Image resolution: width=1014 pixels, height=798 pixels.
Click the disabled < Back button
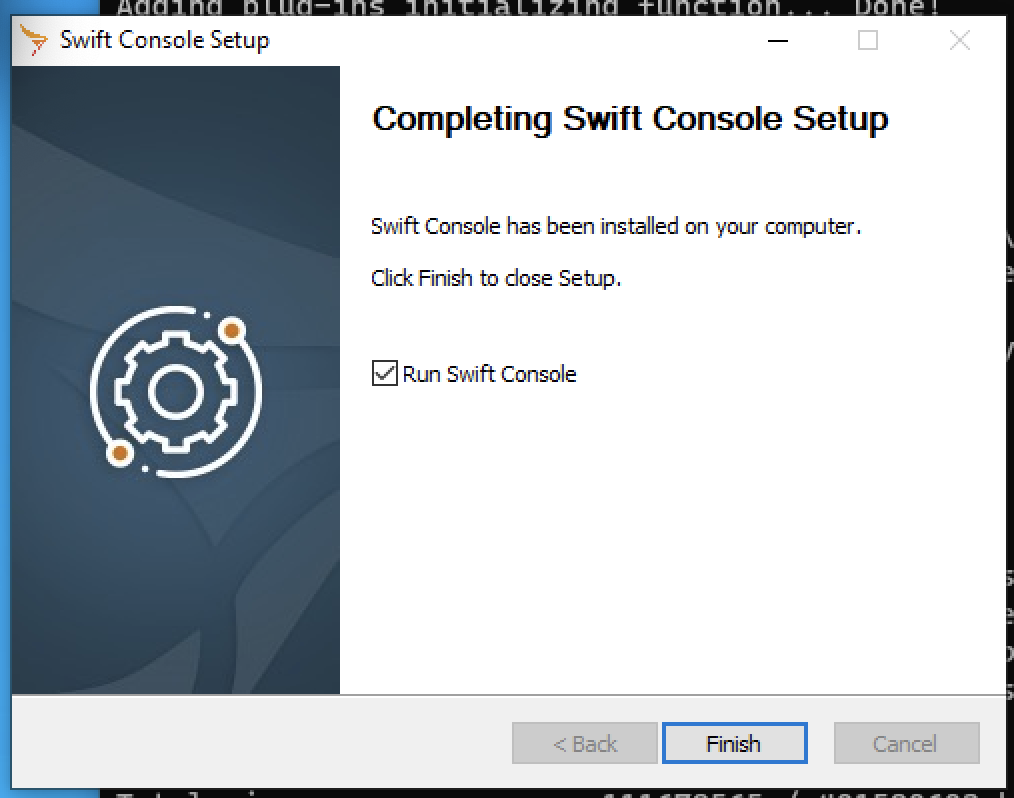[585, 743]
